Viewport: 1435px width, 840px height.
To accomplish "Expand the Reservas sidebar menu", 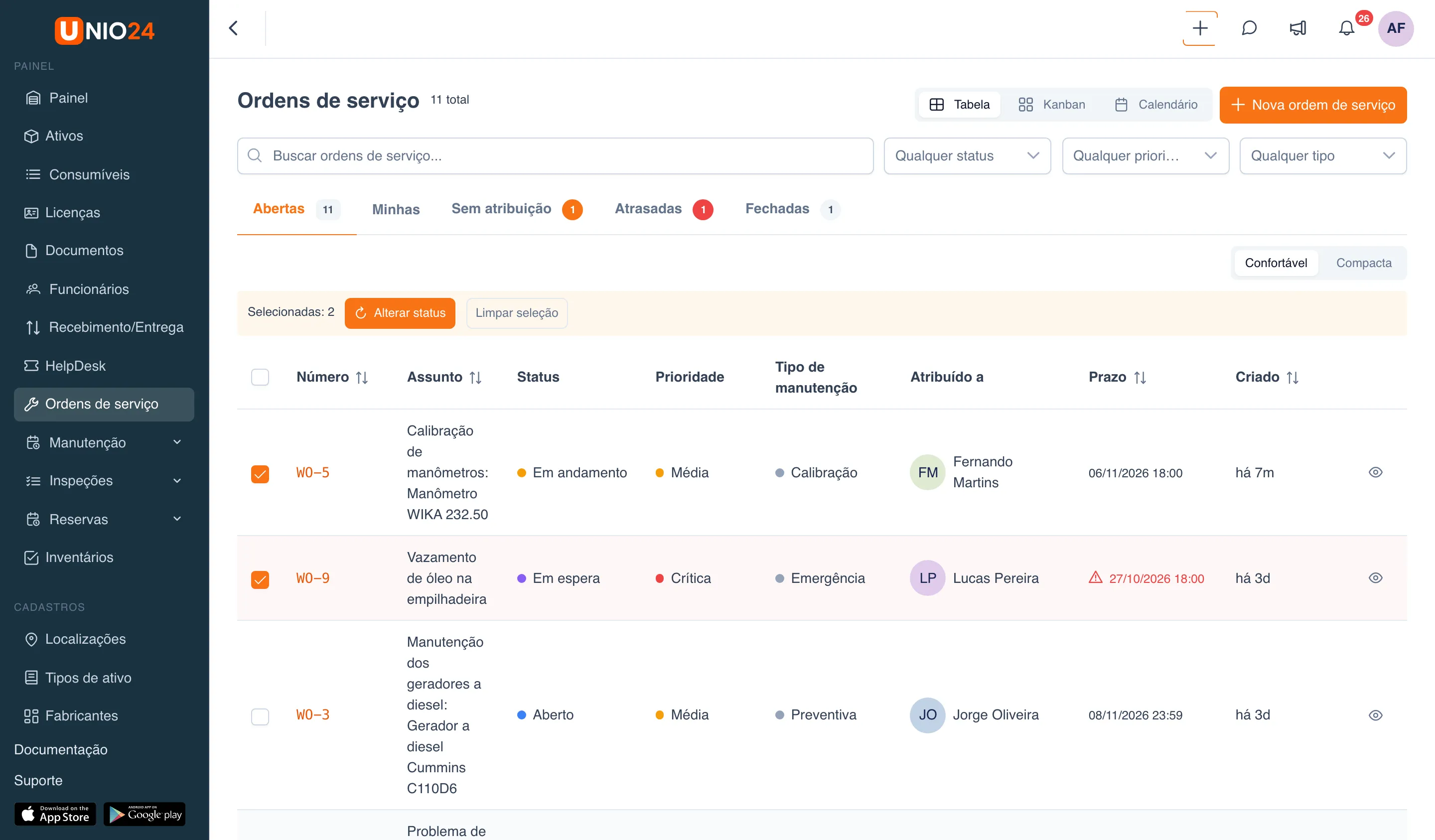I will [104, 519].
